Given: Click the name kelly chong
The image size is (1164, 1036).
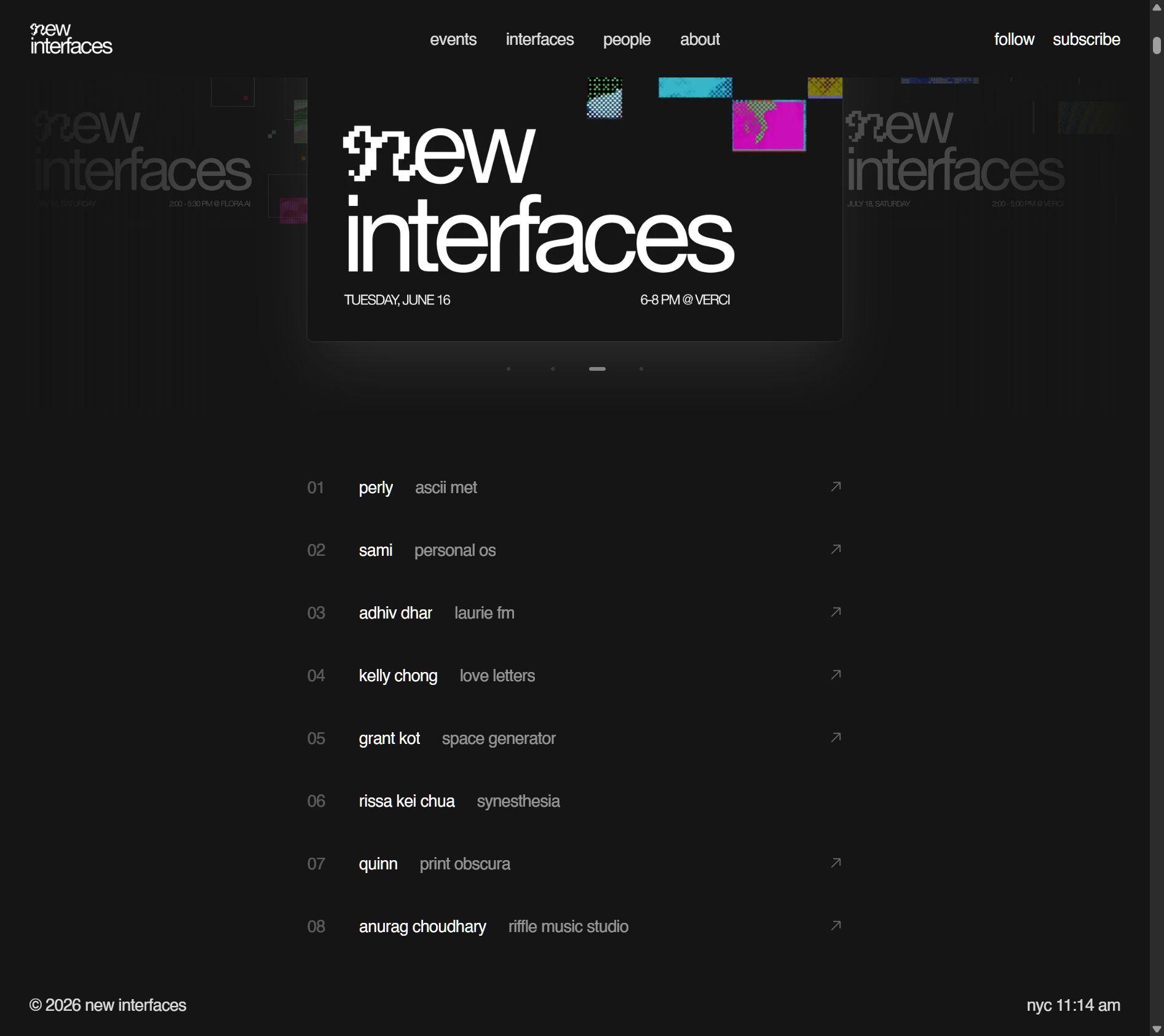Looking at the screenshot, I should [x=398, y=676].
